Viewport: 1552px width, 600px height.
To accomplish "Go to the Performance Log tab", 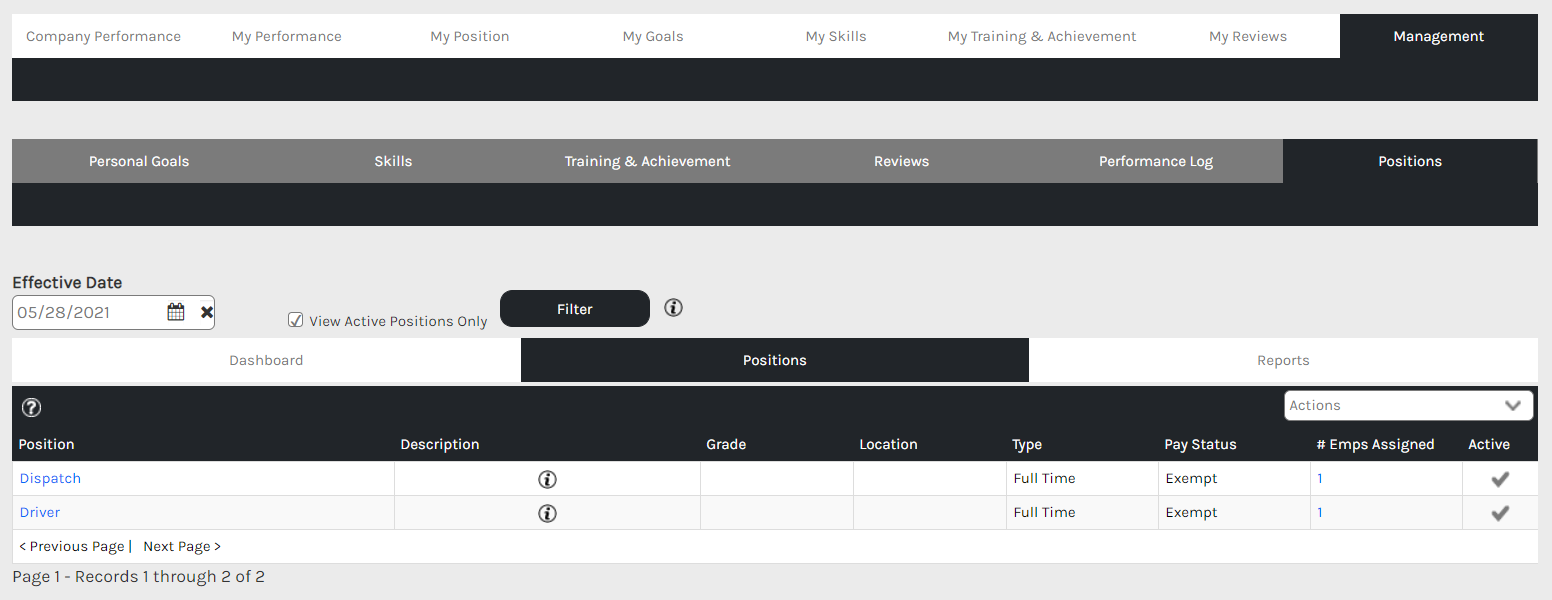I will 1155,161.
